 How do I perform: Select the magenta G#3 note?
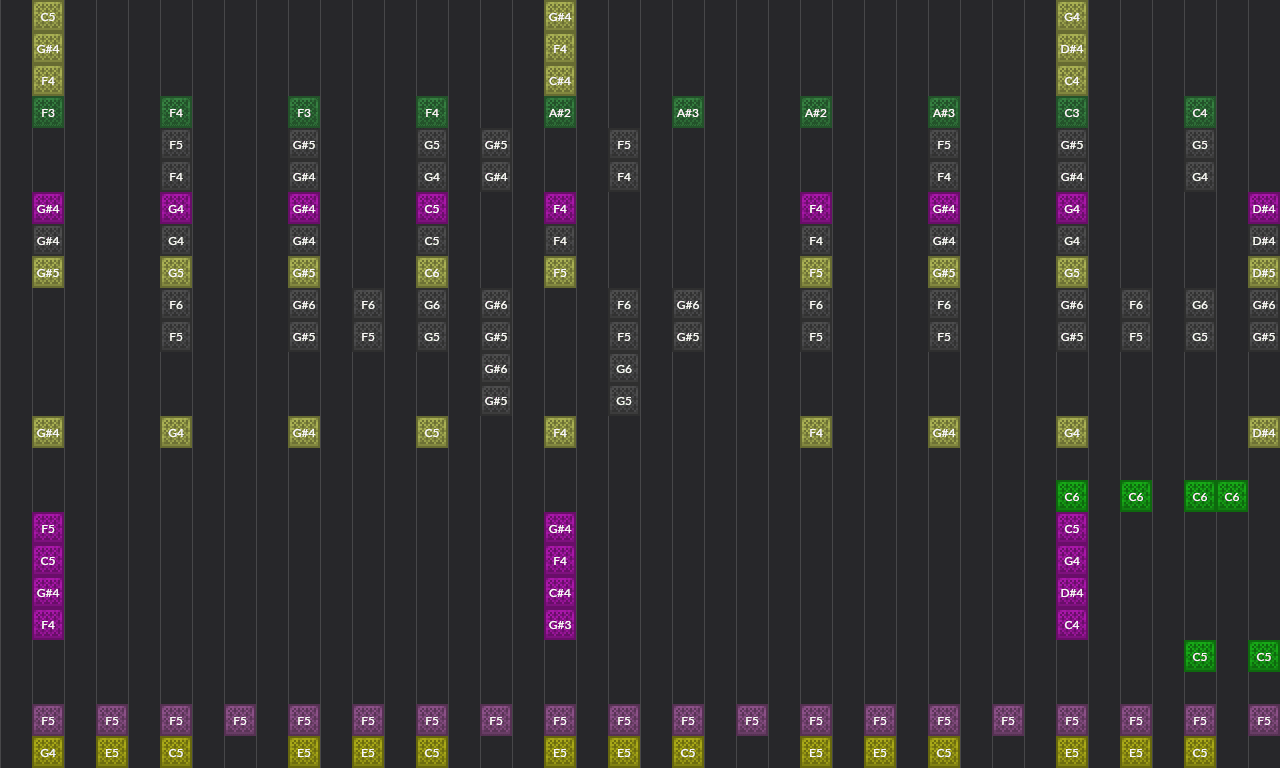(560, 625)
